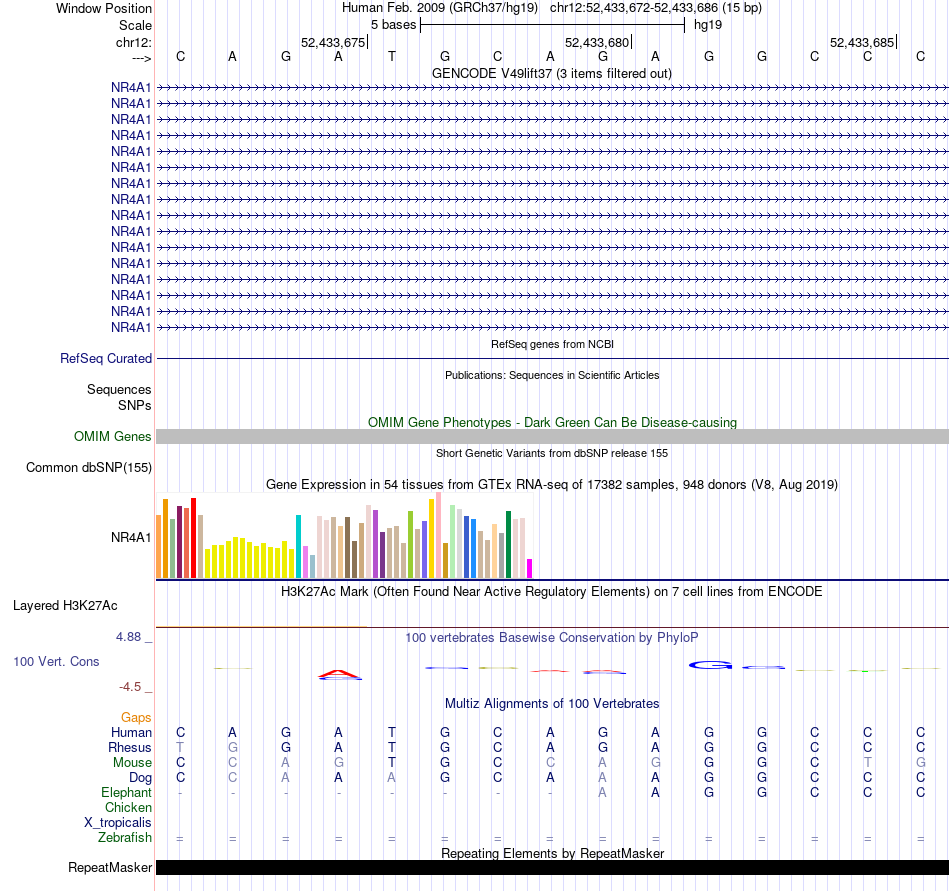Click the 52,433,680 coordinate marker
This screenshot has height=891, width=950.
597,42
